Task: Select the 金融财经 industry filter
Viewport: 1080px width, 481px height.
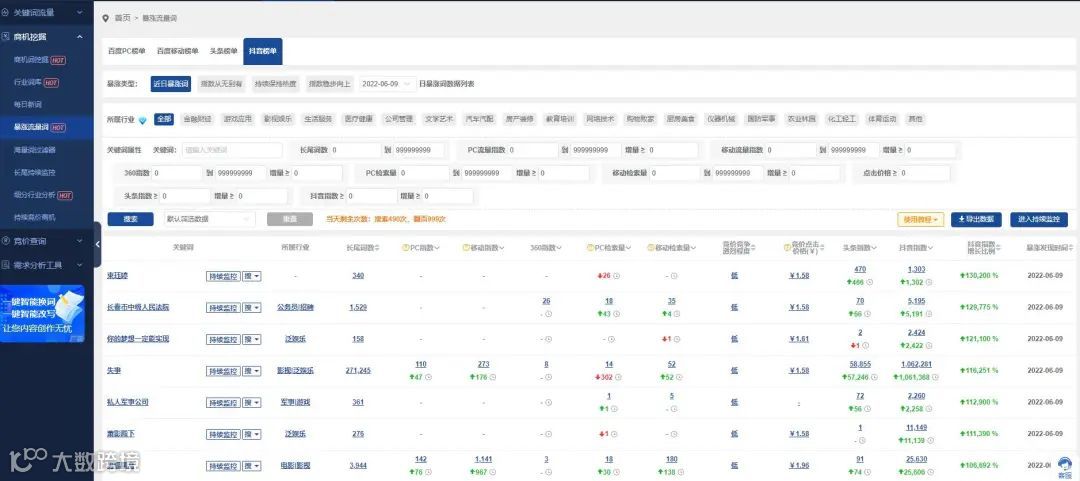Action: [x=197, y=119]
